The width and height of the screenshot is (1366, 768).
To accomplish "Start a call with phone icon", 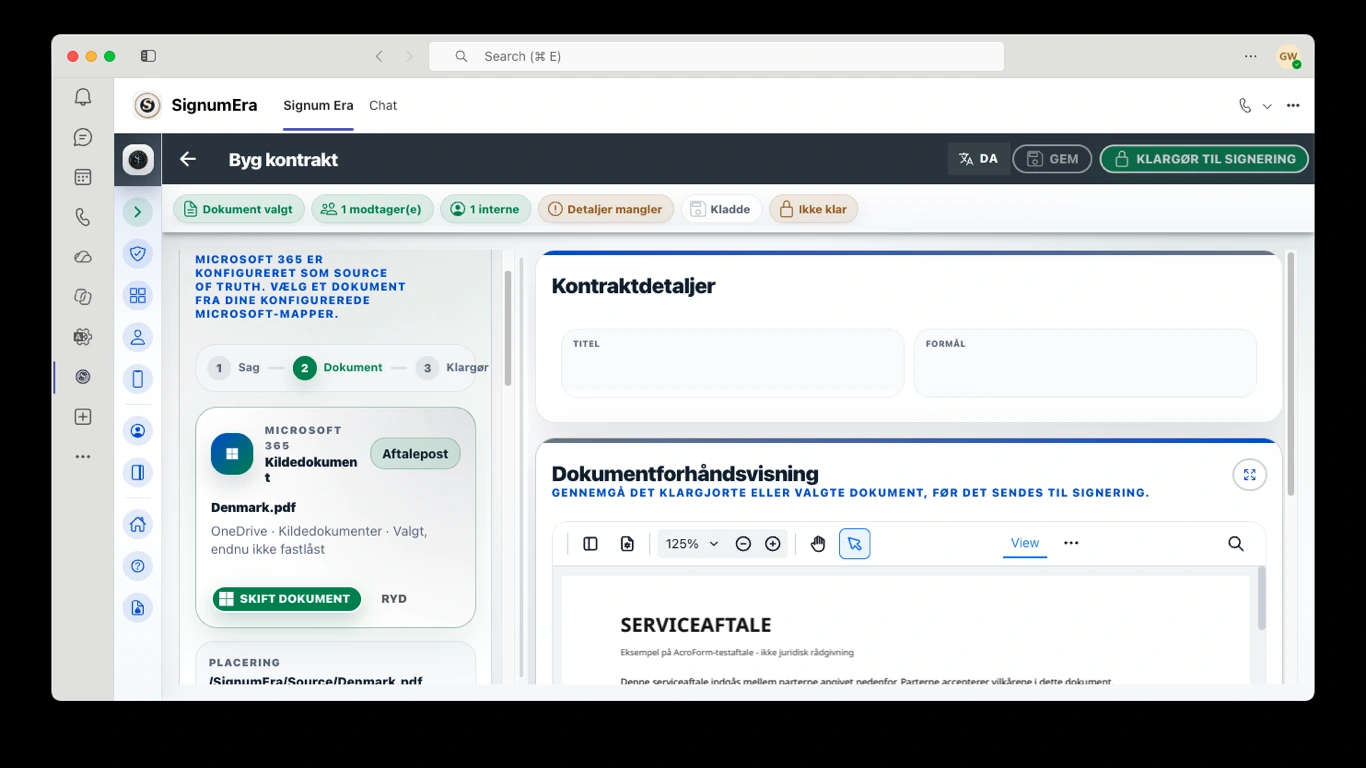I will pyautogui.click(x=1244, y=105).
